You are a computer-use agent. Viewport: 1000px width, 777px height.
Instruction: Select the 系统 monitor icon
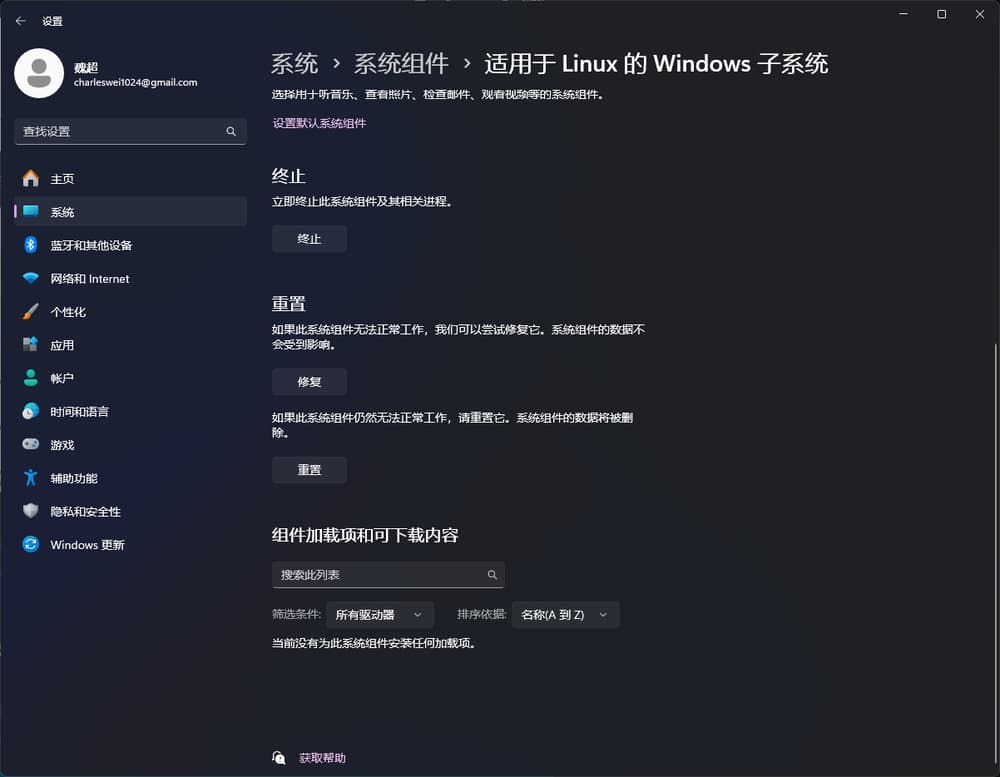coord(31,211)
